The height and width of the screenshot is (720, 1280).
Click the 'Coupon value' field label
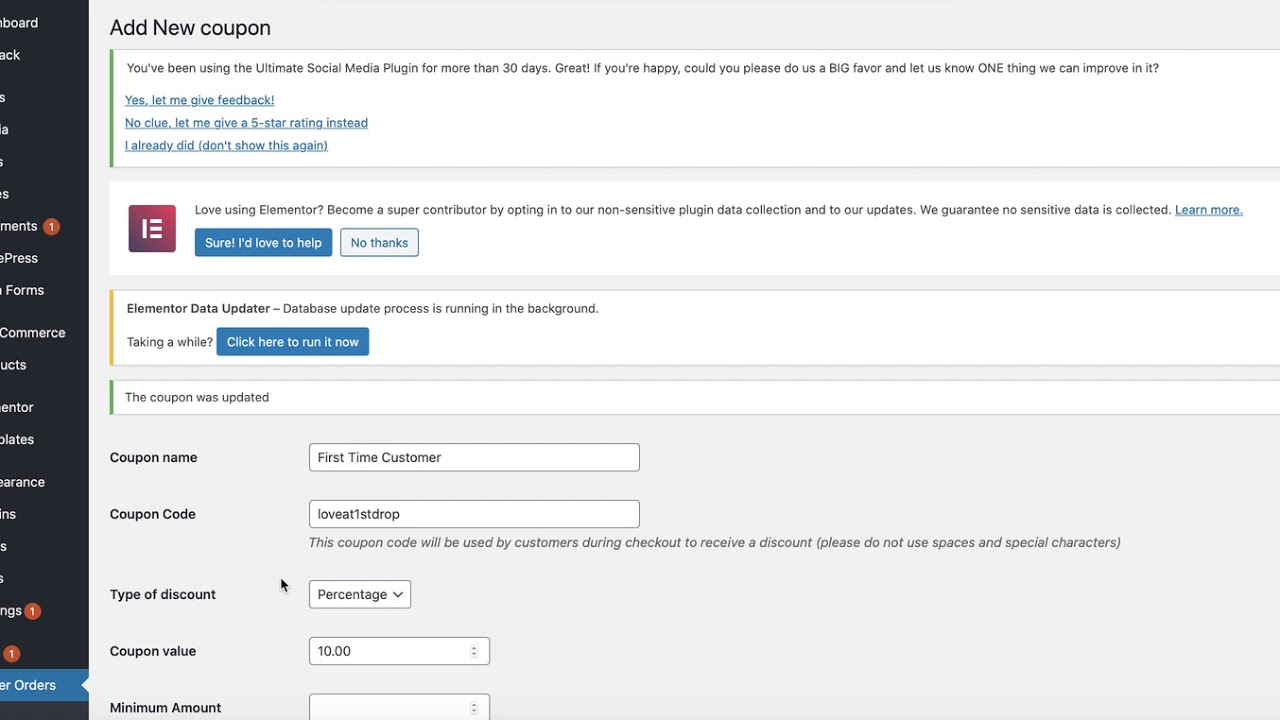[153, 651]
